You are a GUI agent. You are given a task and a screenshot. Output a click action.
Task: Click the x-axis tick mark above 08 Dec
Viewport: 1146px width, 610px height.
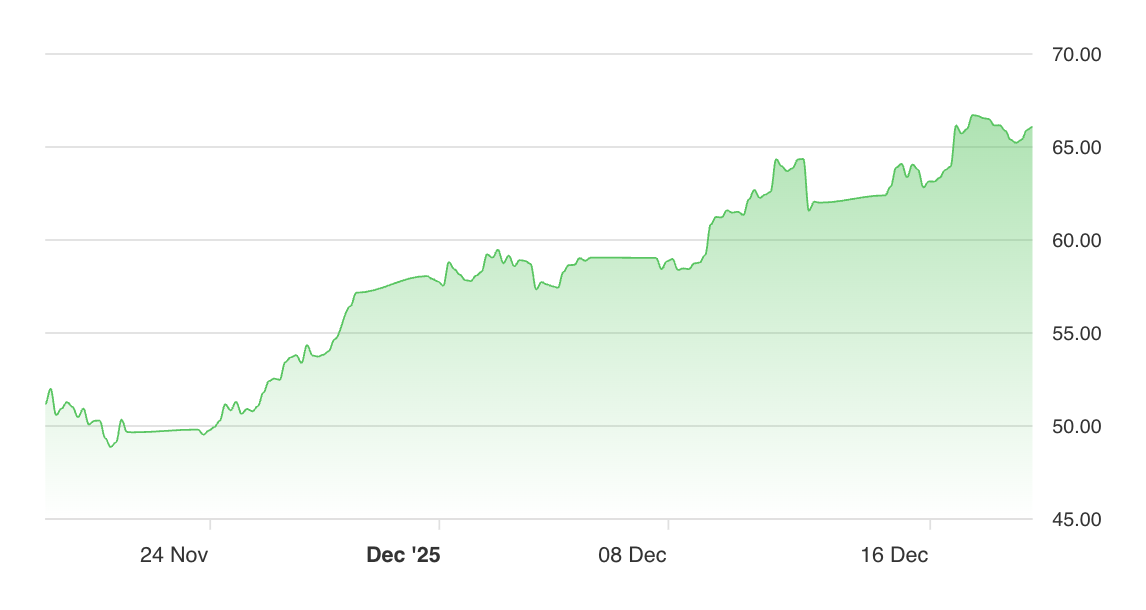[x=668, y=524]
